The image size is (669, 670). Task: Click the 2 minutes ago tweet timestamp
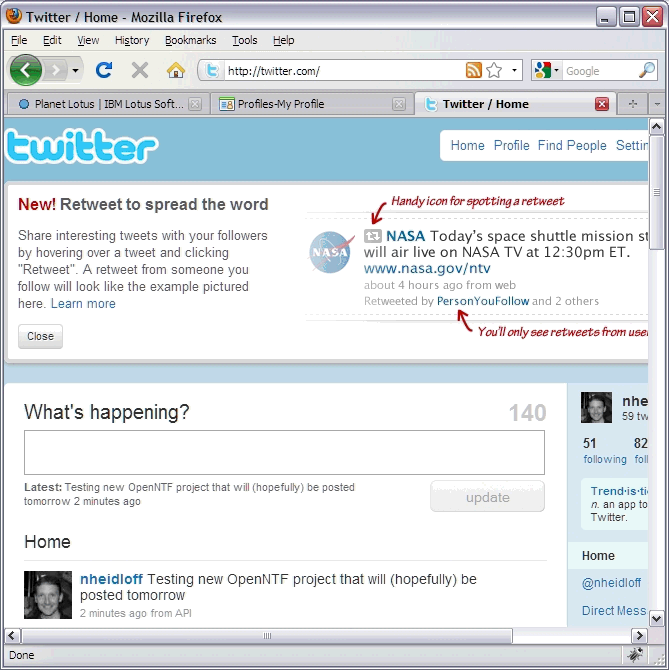113,613
